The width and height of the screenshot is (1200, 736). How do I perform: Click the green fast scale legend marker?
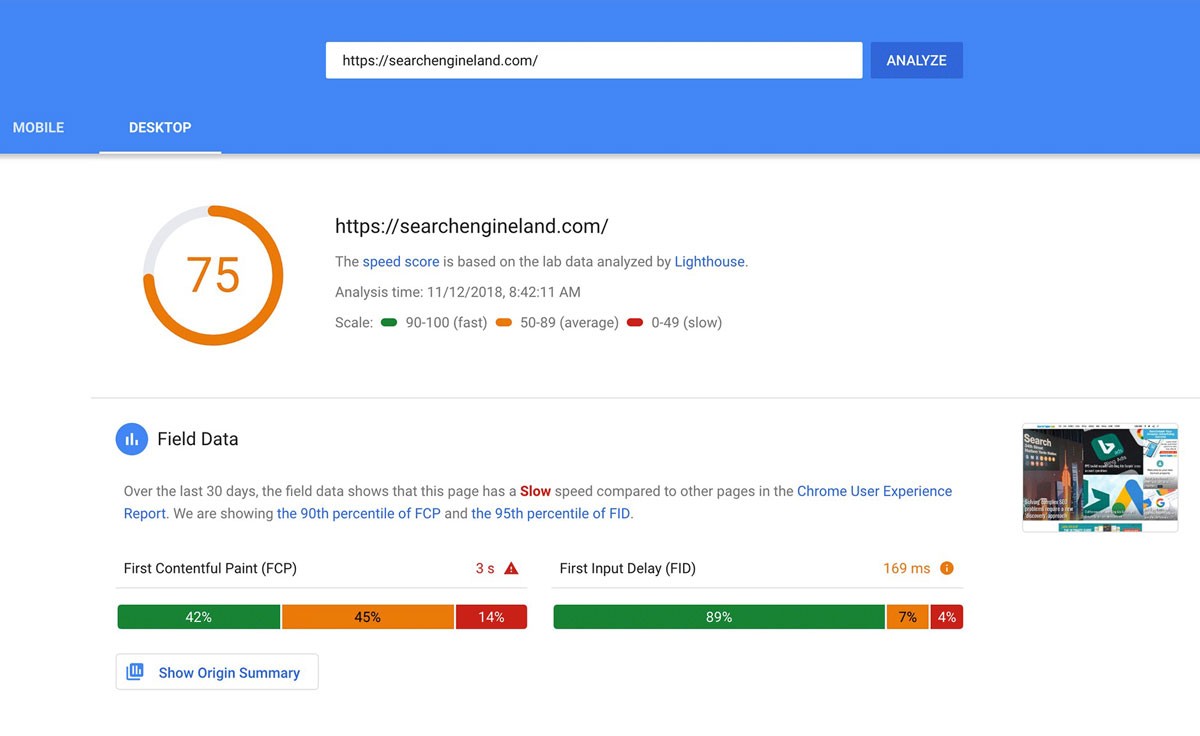pyautogui.click(x=389, y=323)
